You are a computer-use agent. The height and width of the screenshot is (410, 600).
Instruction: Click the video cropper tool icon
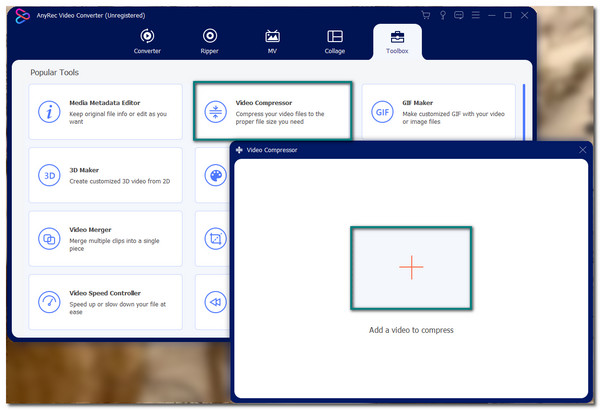tap(215, 238)
